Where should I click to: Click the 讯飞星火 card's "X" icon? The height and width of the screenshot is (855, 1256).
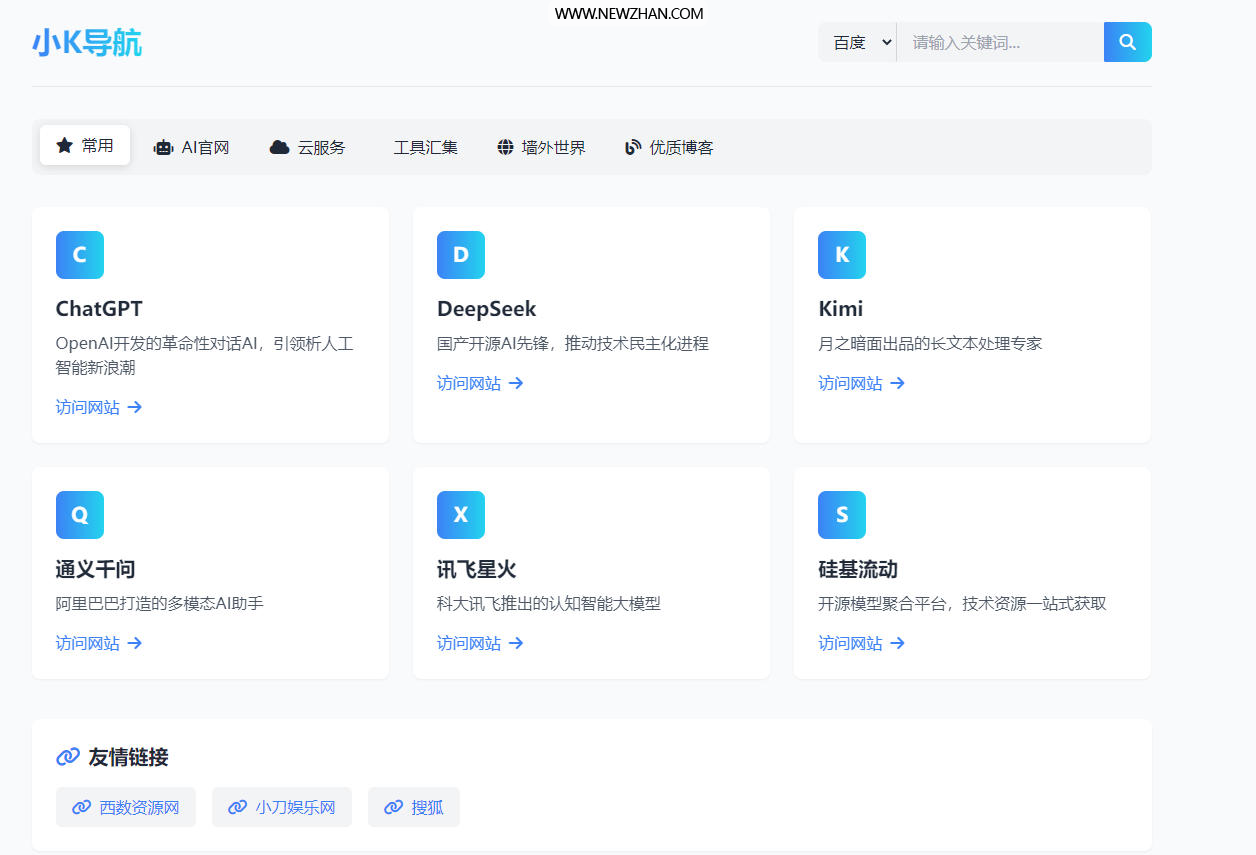coord(461,515)
